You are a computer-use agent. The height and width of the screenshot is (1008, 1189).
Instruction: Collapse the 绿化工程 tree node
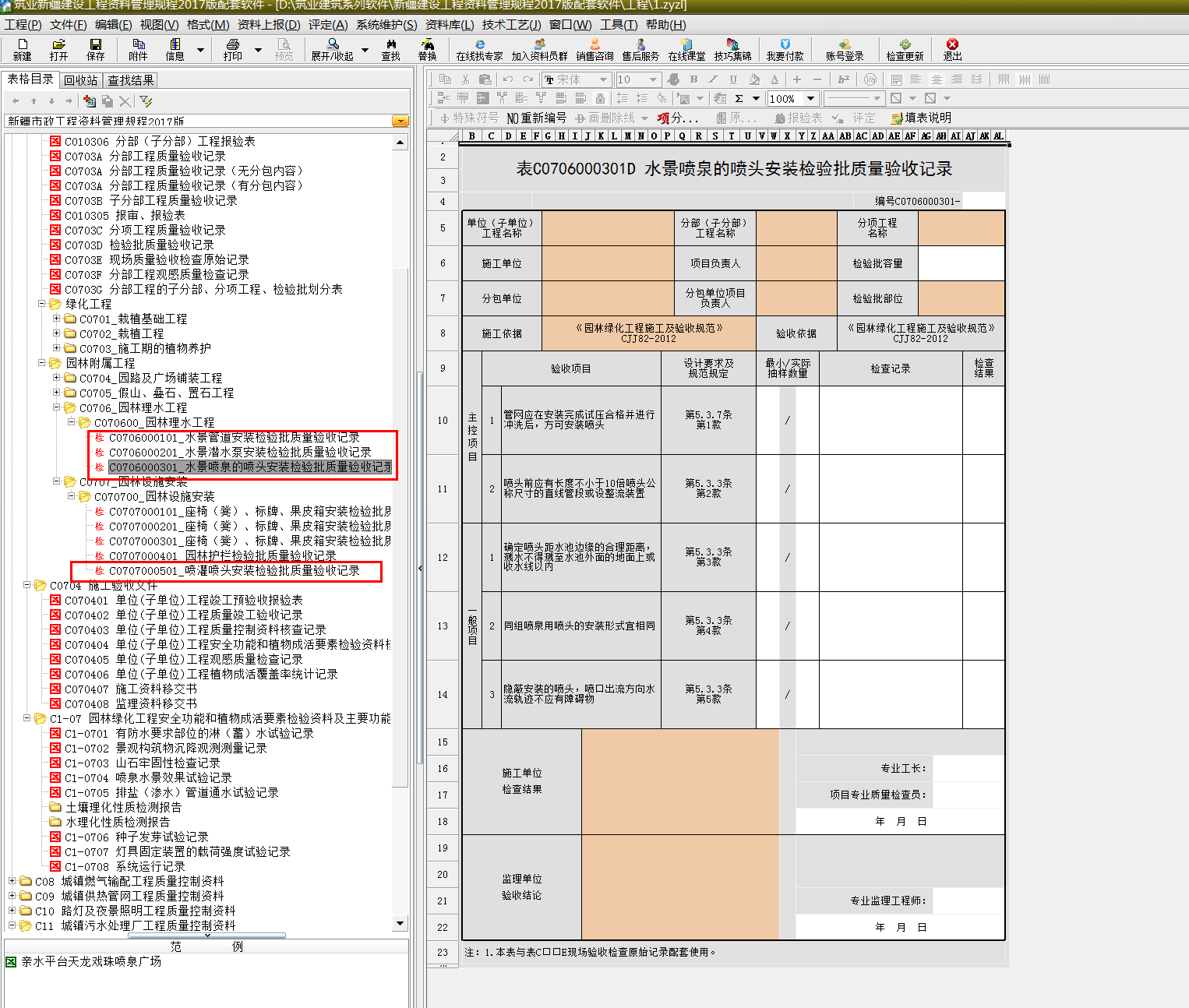pos(42,304)
